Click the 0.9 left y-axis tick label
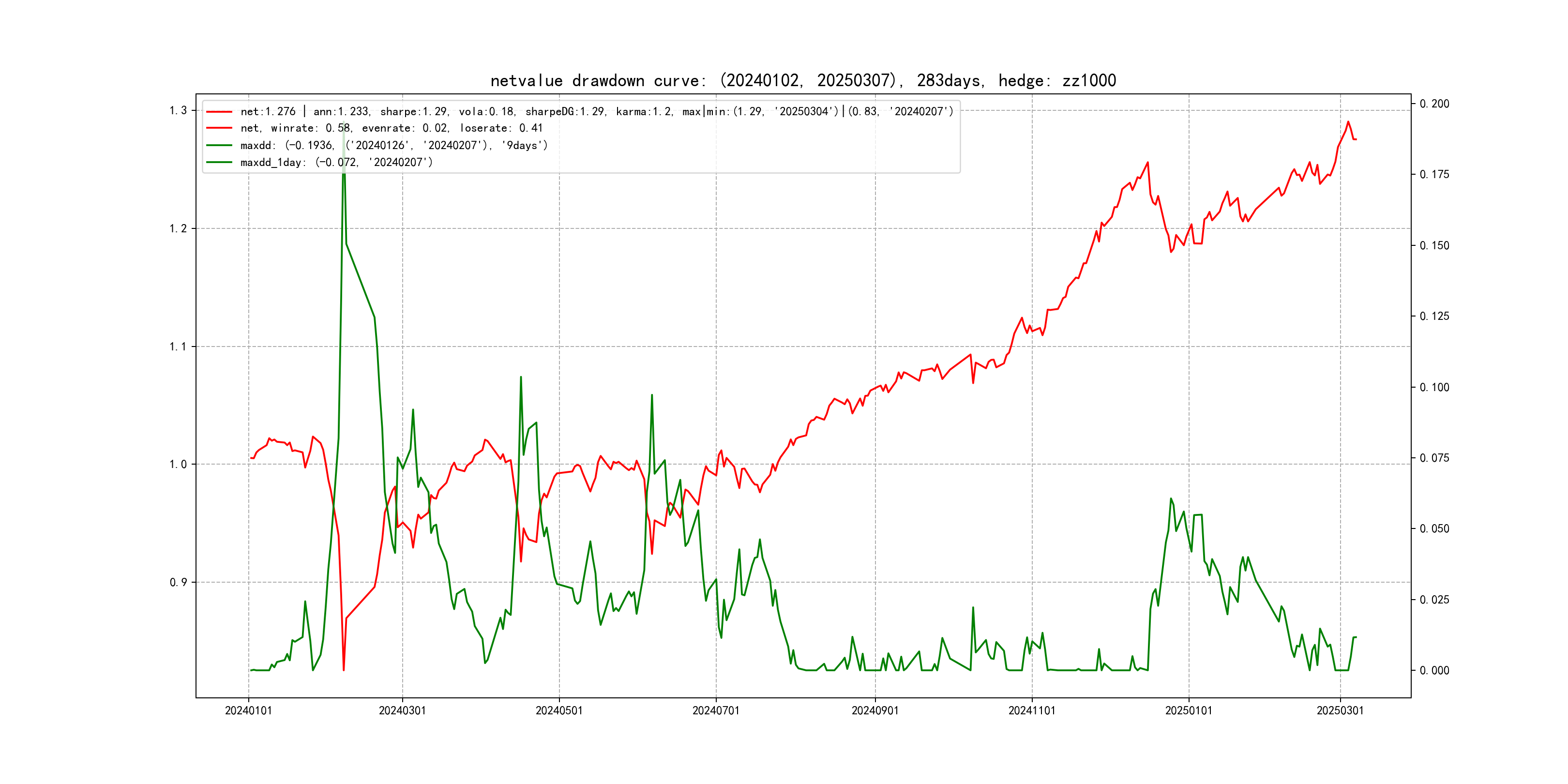This screenshot has width=1568, height=784. (178, 583)
